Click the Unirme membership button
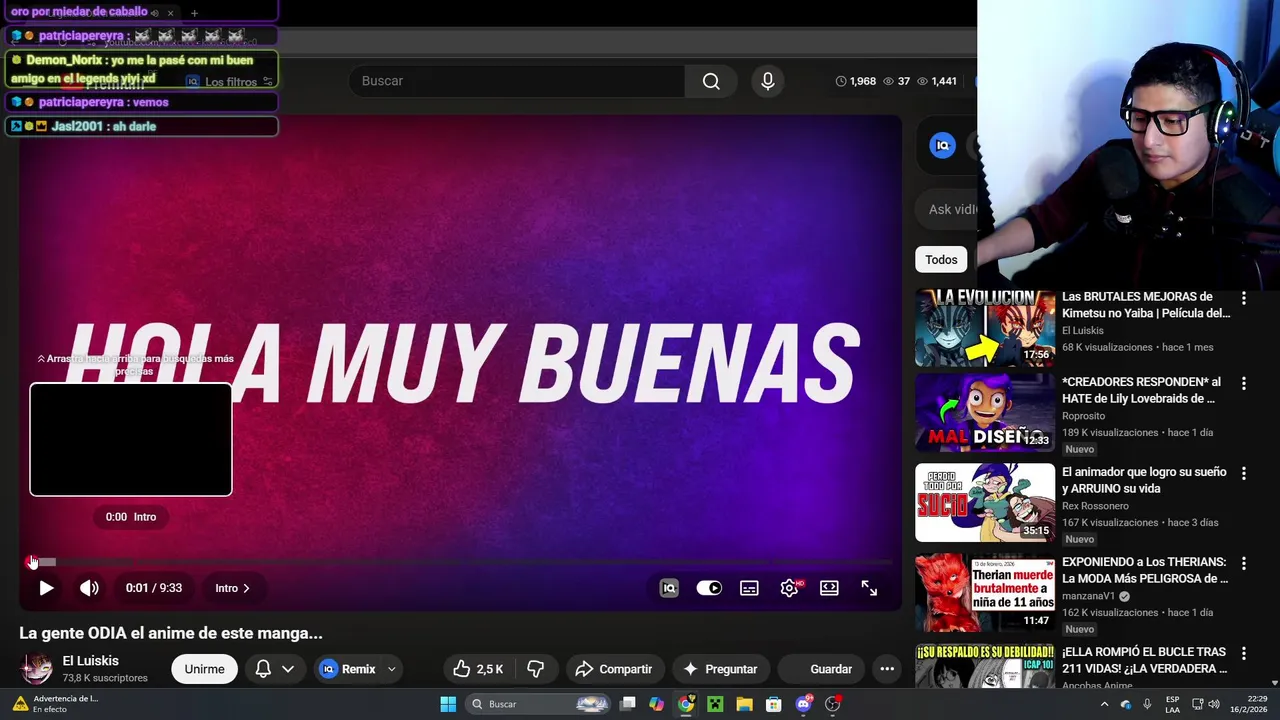1280x720 pixels. [204, 669]
